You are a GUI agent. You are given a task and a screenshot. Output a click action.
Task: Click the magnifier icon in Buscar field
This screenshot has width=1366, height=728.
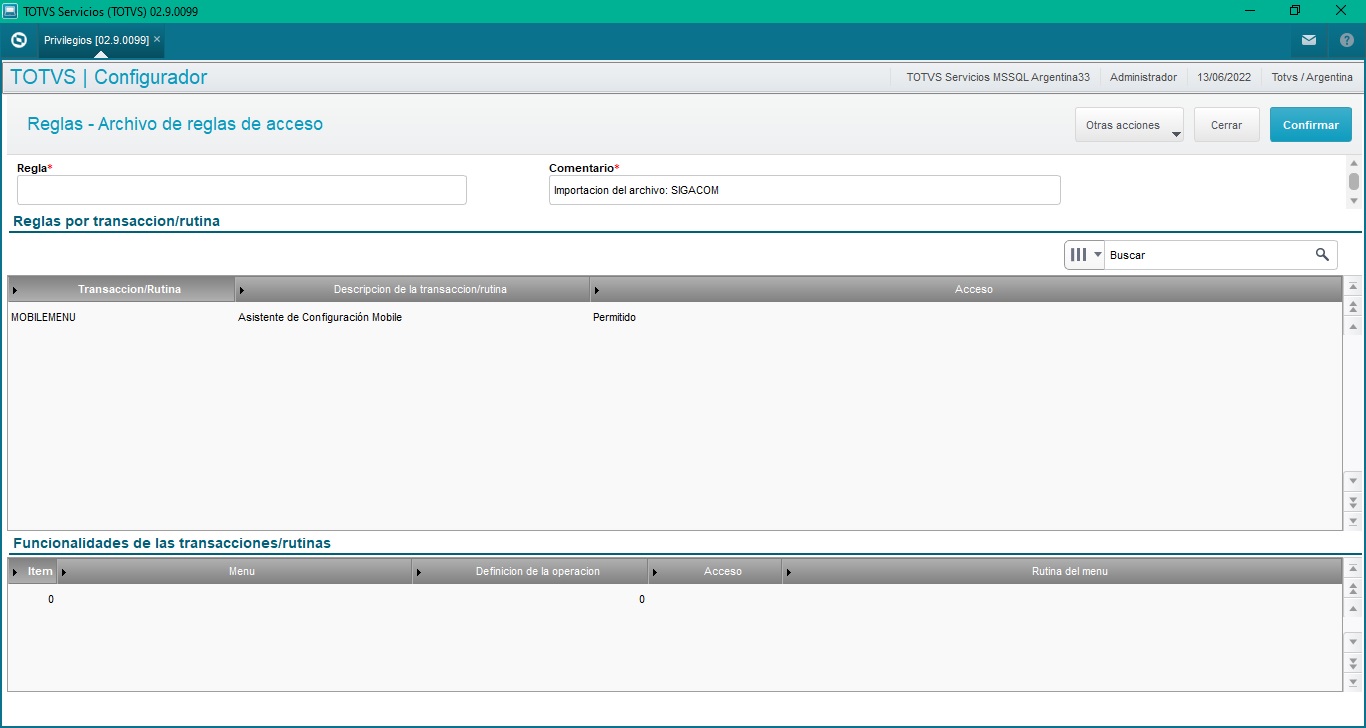1322,255
